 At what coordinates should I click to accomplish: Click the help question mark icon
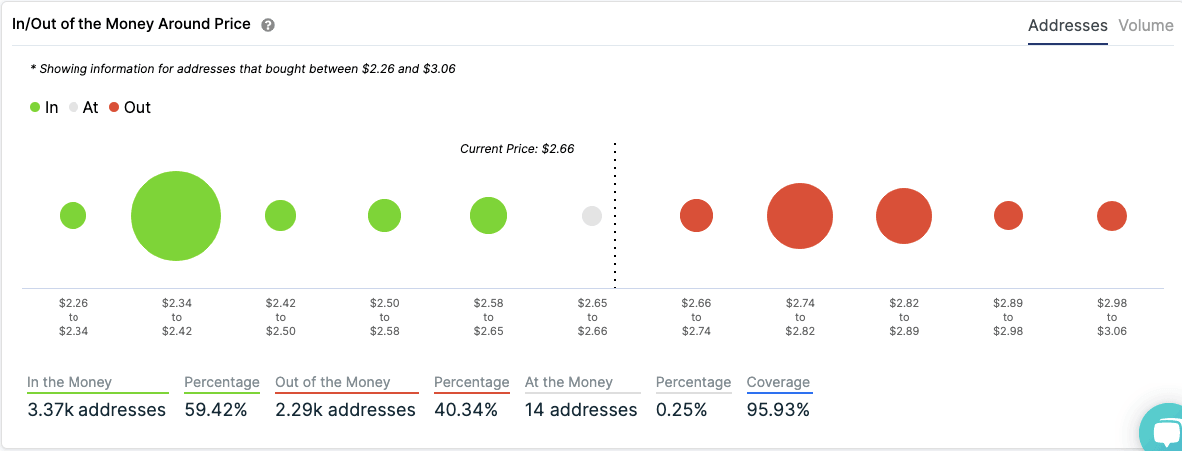coord(268,25)
